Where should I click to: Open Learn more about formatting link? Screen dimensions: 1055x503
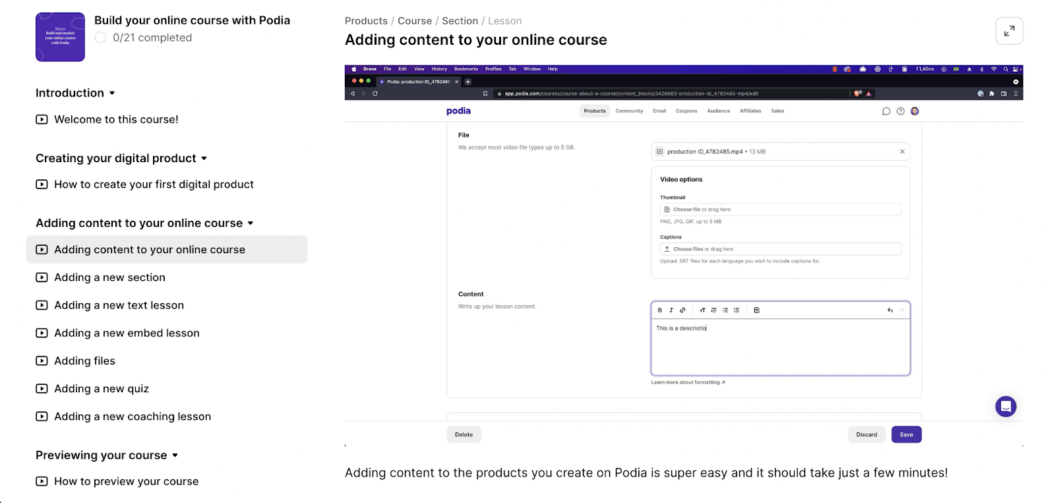[x=688, y=382]
